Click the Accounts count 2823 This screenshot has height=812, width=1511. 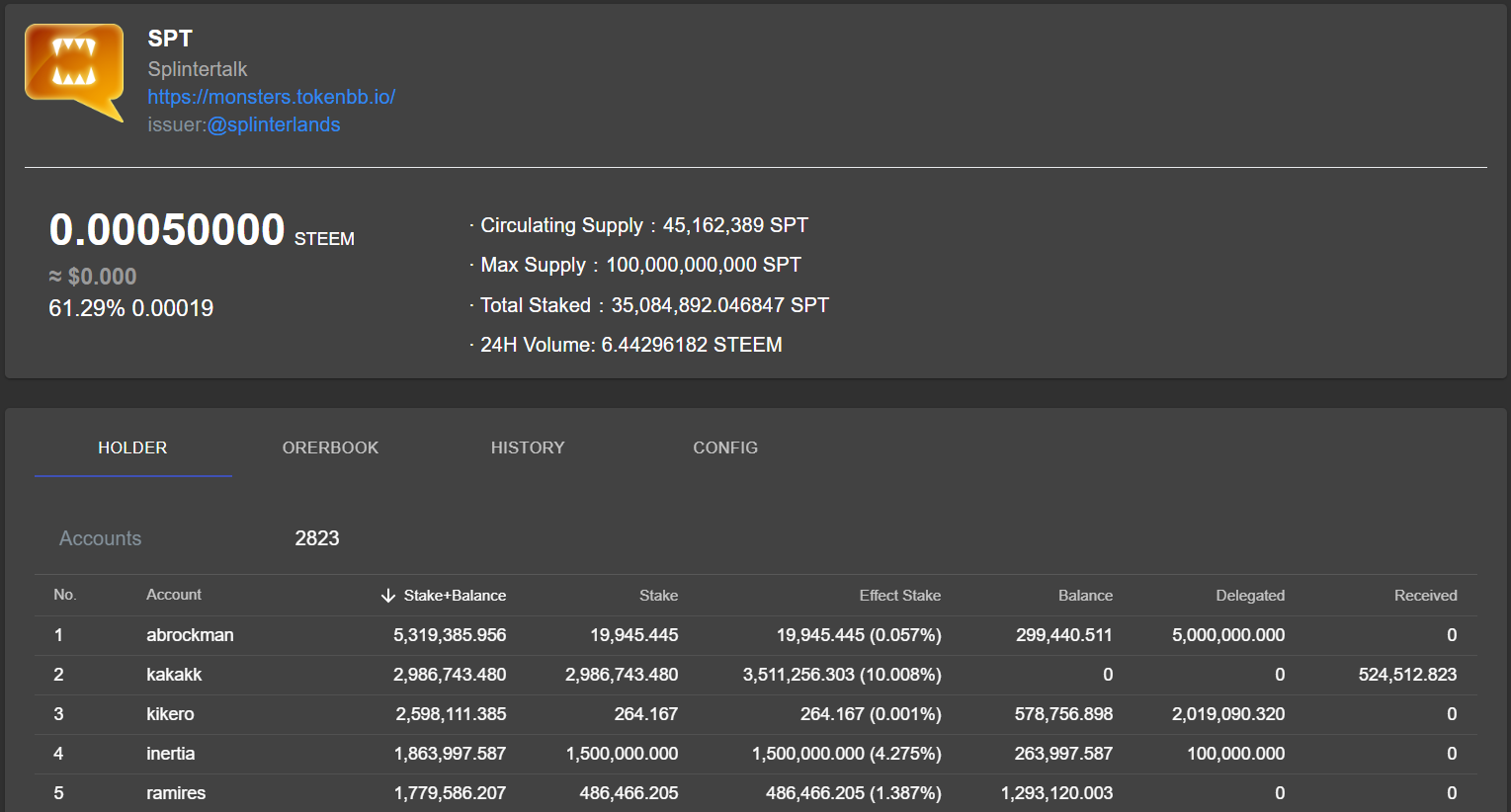point(317,538)
